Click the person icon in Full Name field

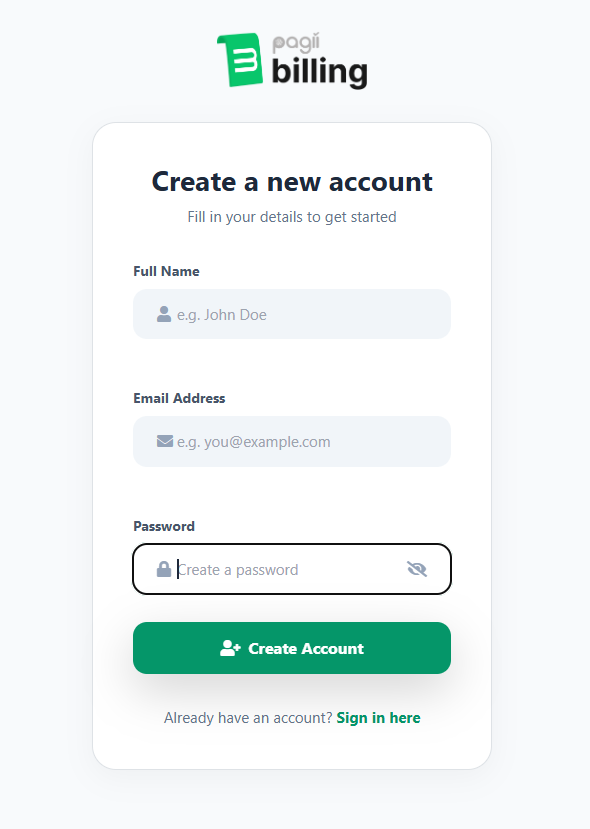tap(162, 314)
